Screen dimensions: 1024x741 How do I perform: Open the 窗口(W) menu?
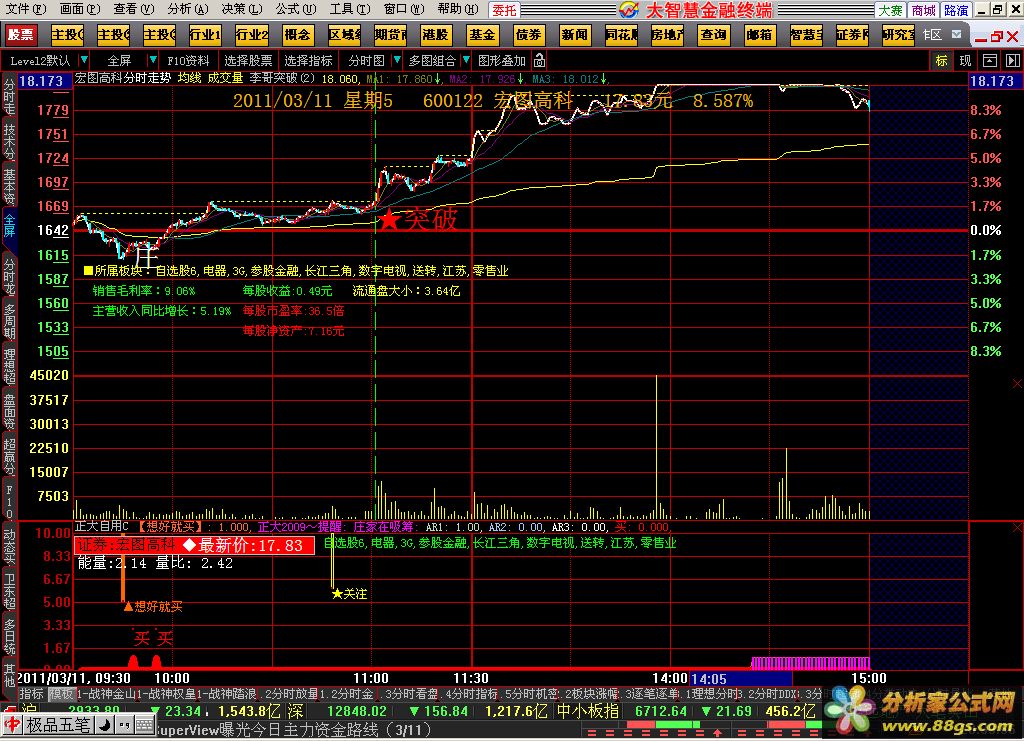pos(404,9)
